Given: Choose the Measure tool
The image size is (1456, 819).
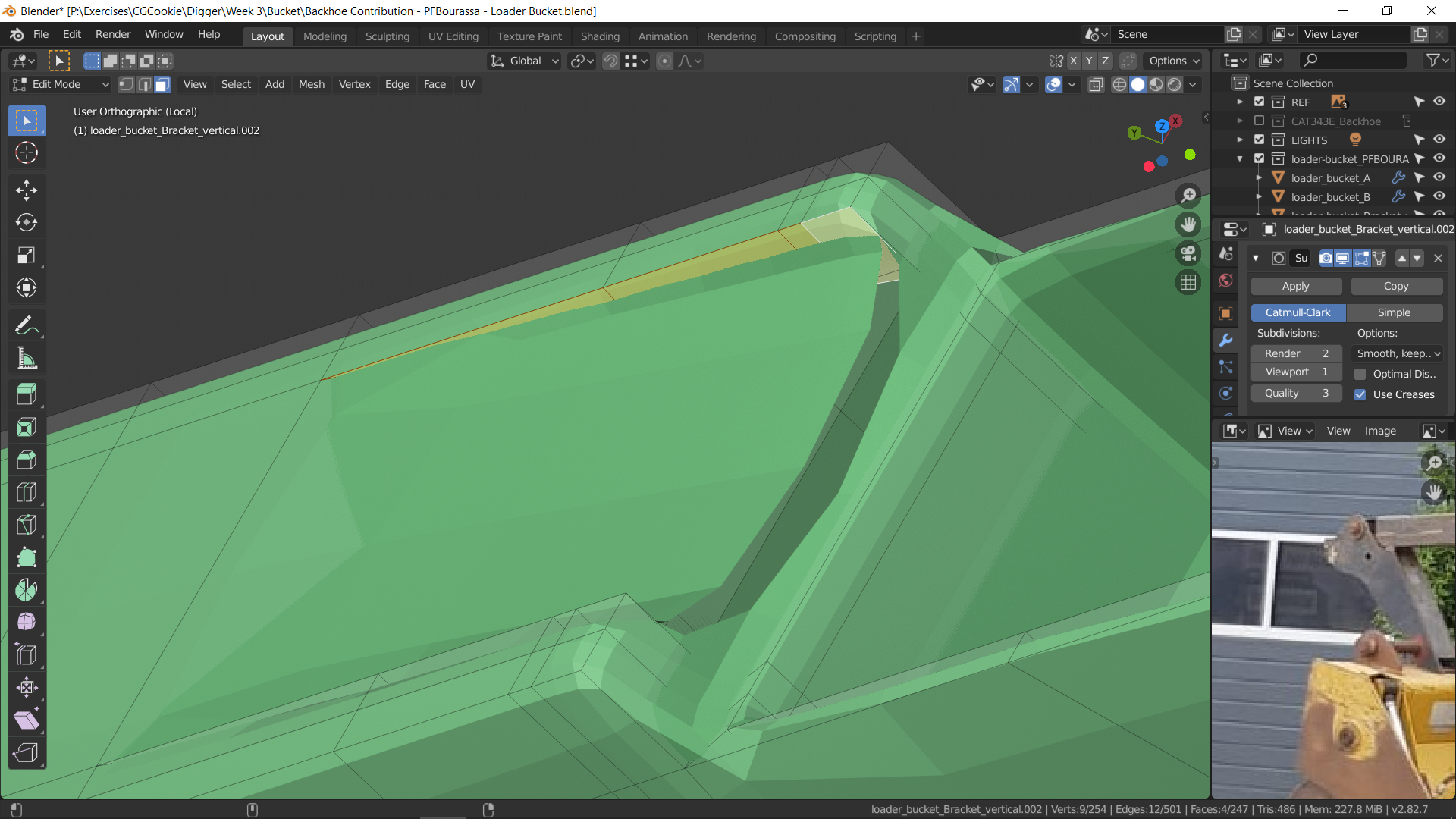Looking at the screenshot, I should click(x=26, y=359).
